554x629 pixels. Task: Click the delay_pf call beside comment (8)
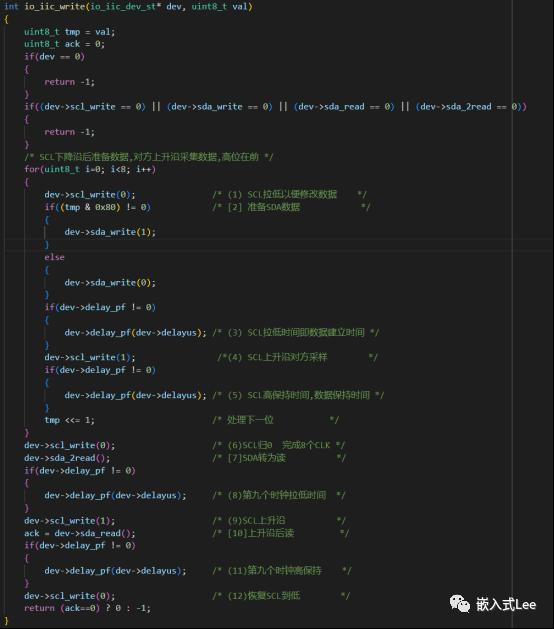point(115,495)
